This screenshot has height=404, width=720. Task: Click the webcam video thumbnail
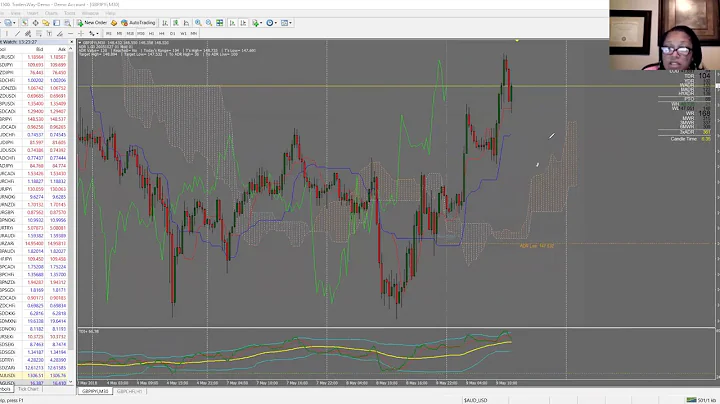[x=664, y=35]
